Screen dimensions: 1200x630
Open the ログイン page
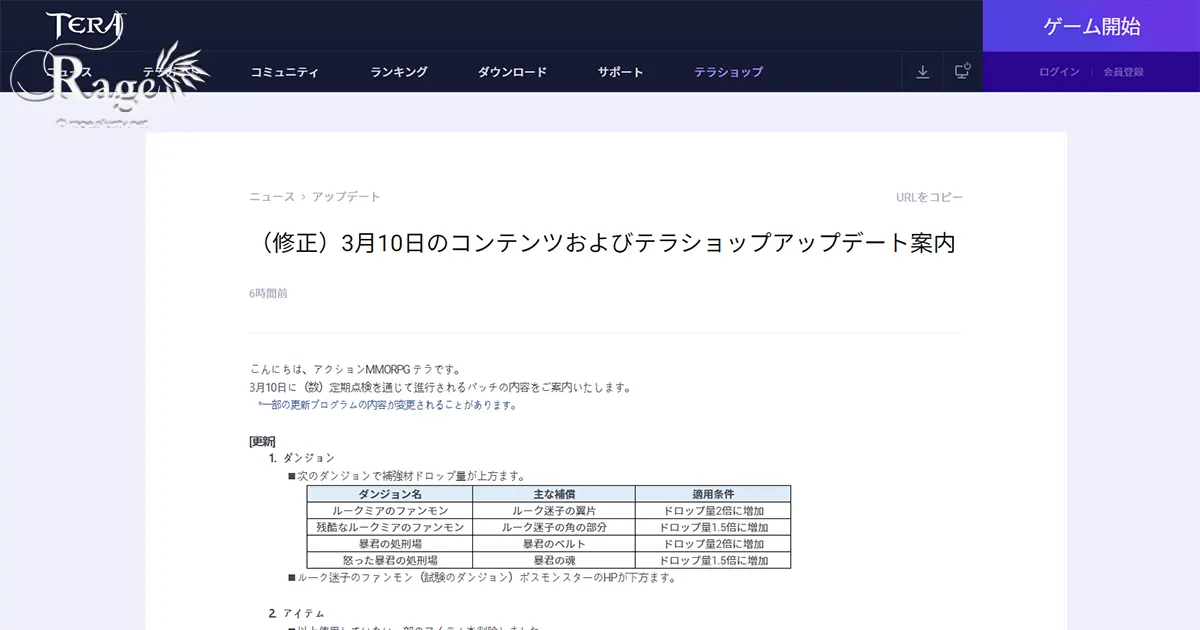1058,72
